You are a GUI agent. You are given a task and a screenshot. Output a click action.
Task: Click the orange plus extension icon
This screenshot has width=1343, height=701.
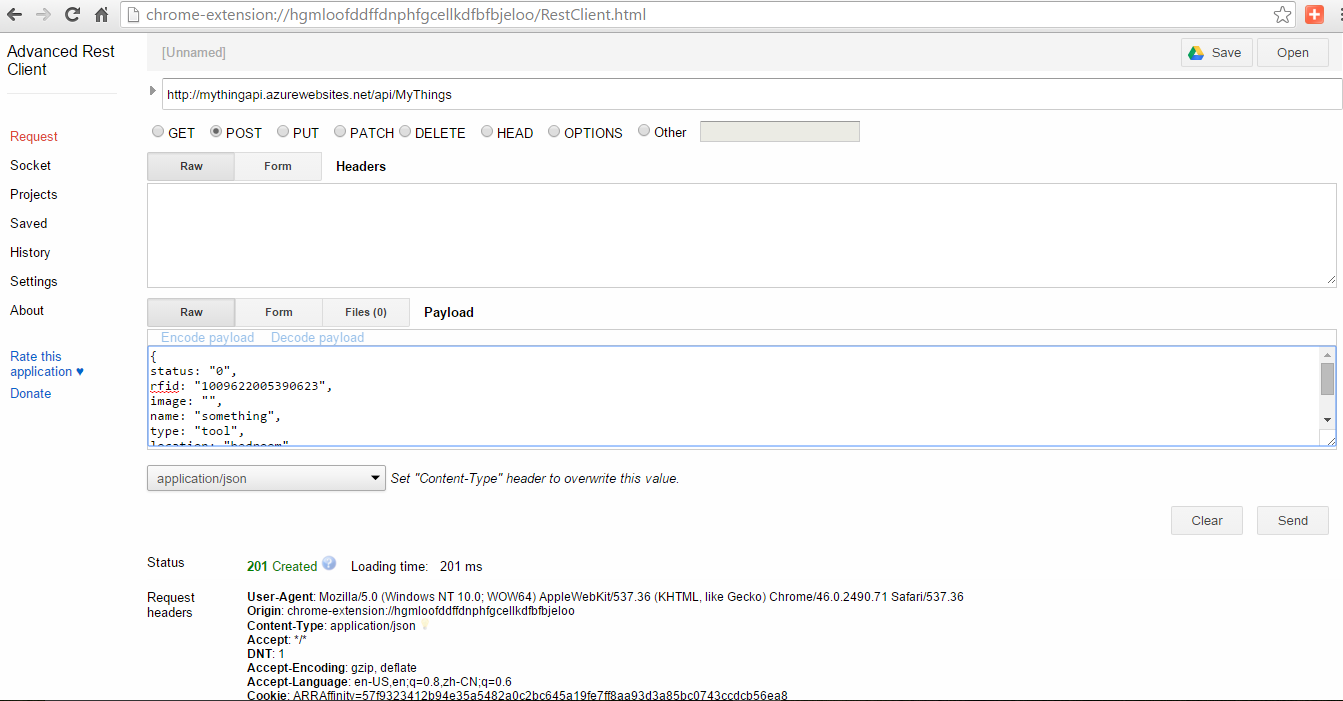click(1314, 15)
